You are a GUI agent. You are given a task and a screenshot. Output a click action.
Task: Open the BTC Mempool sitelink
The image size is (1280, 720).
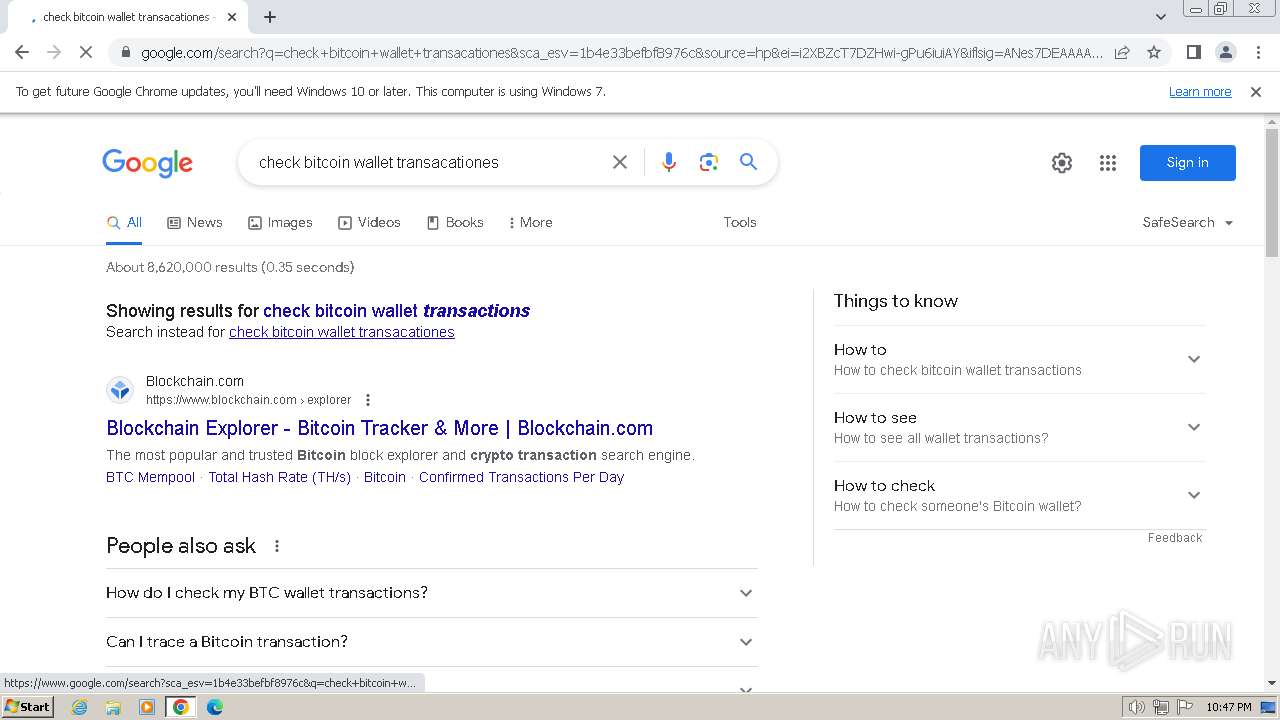click(151, 477)
